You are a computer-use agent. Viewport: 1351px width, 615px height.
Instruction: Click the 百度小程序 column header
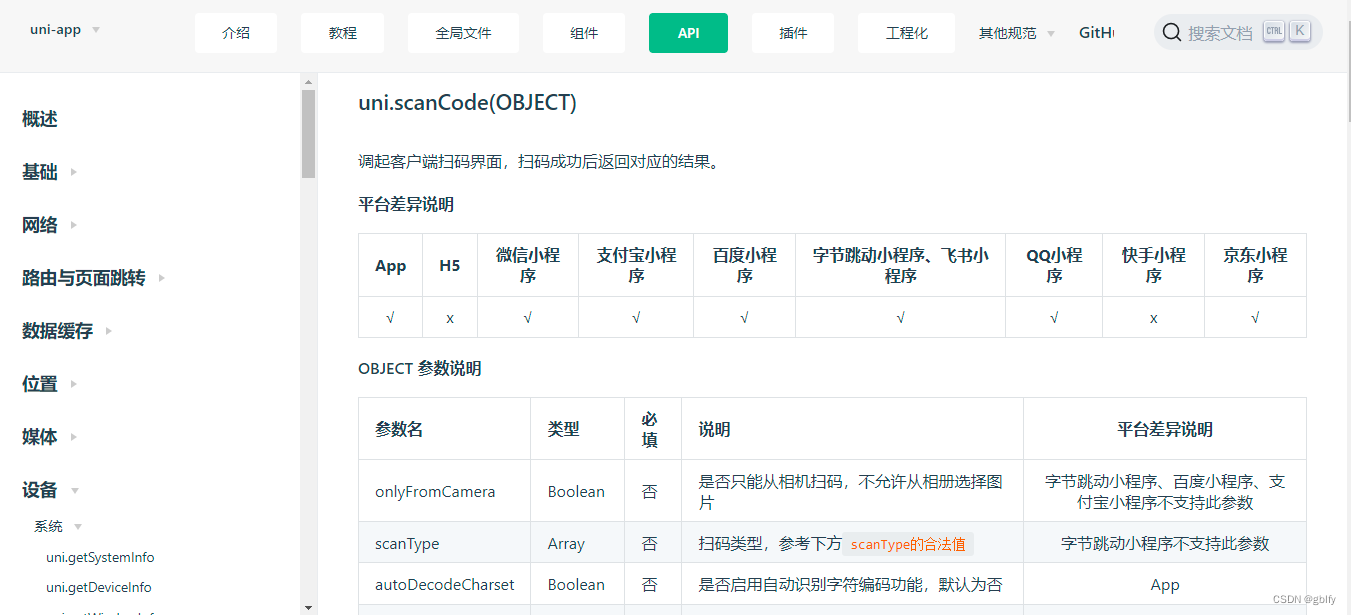click(x=745, y=265)
